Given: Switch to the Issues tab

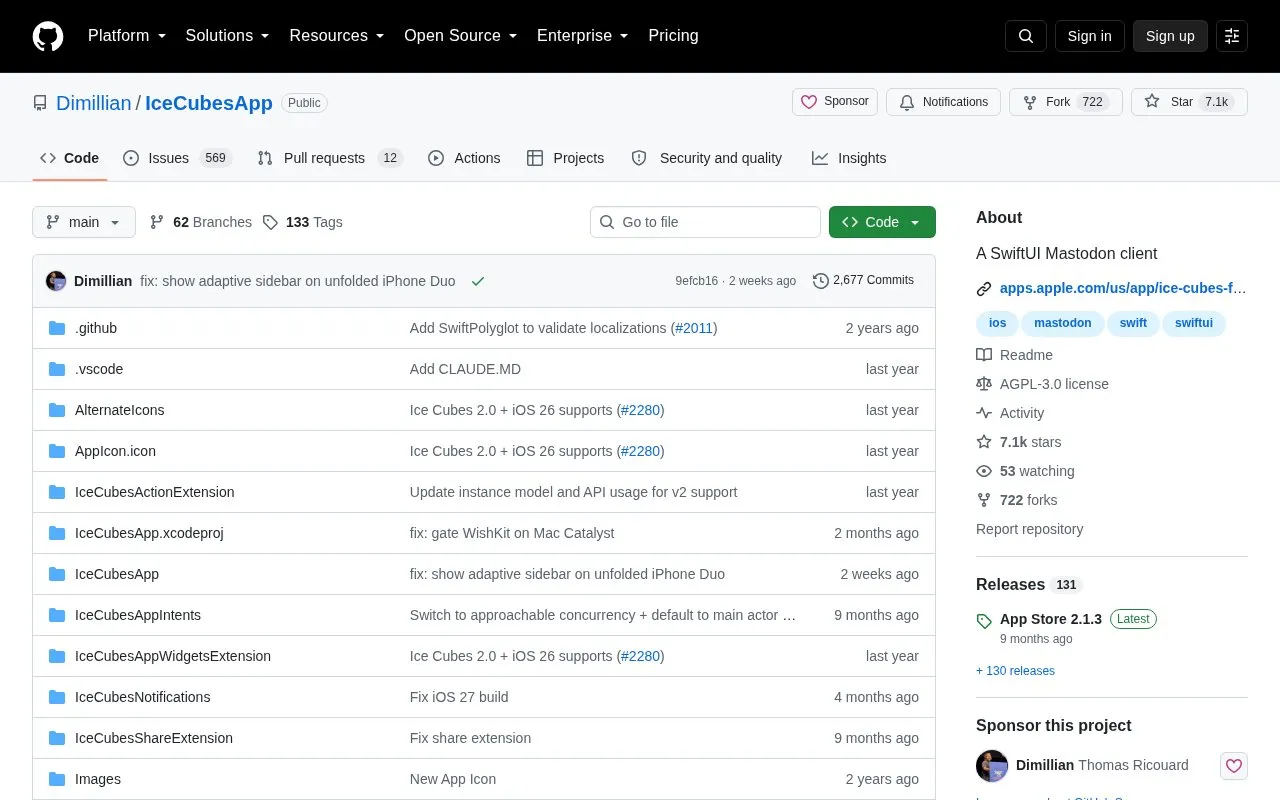Looking at the screenshot, I should tap(177, 158).
